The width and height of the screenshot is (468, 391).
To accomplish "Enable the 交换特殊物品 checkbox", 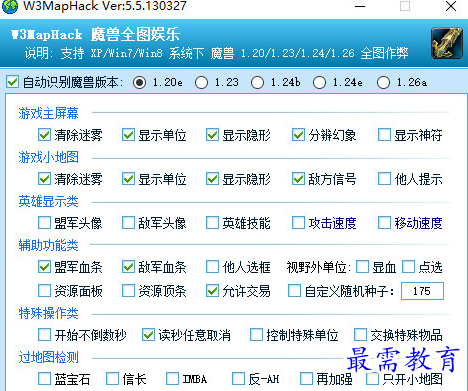I will [360, 335].
